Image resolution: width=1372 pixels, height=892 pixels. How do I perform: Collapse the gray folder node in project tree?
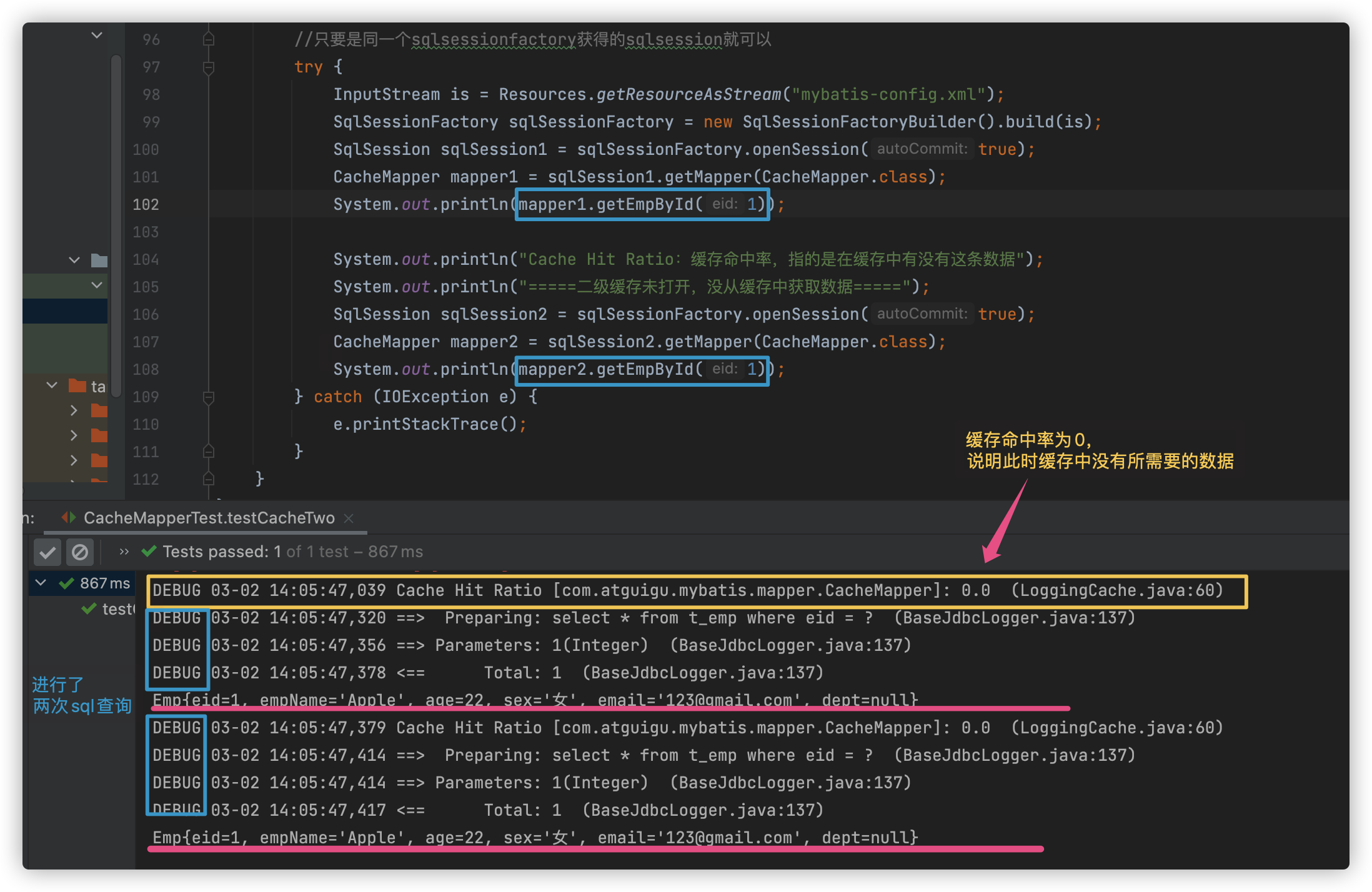point(74,260)
